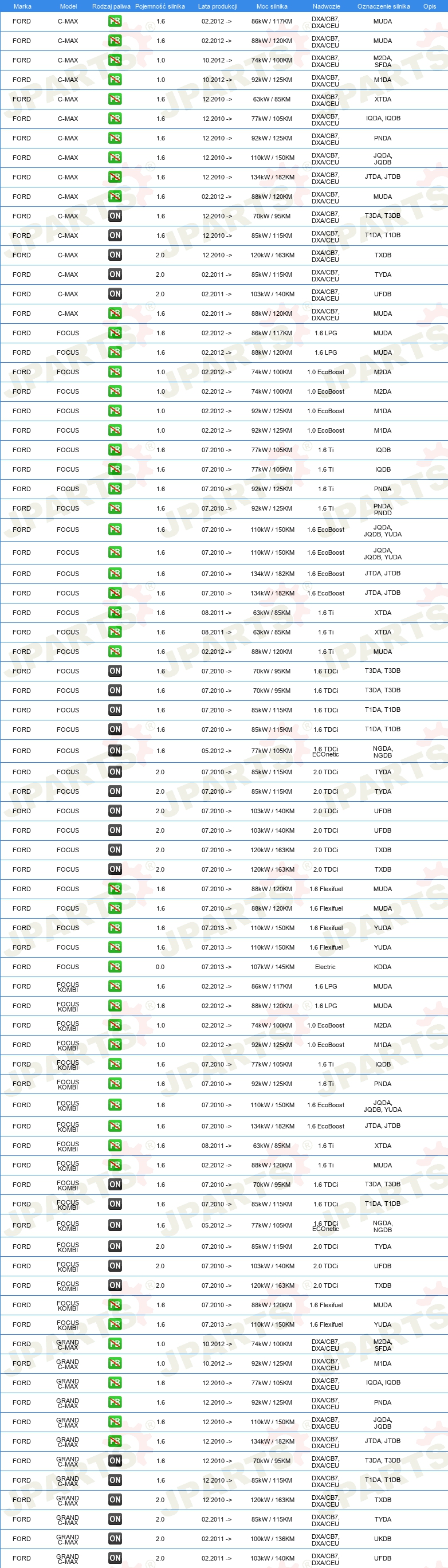Click diesel ON icon in FOCUS KOMBI ECOnetic row
The width and height of the screenshot is (448, 1568).
pos(115,1225)
